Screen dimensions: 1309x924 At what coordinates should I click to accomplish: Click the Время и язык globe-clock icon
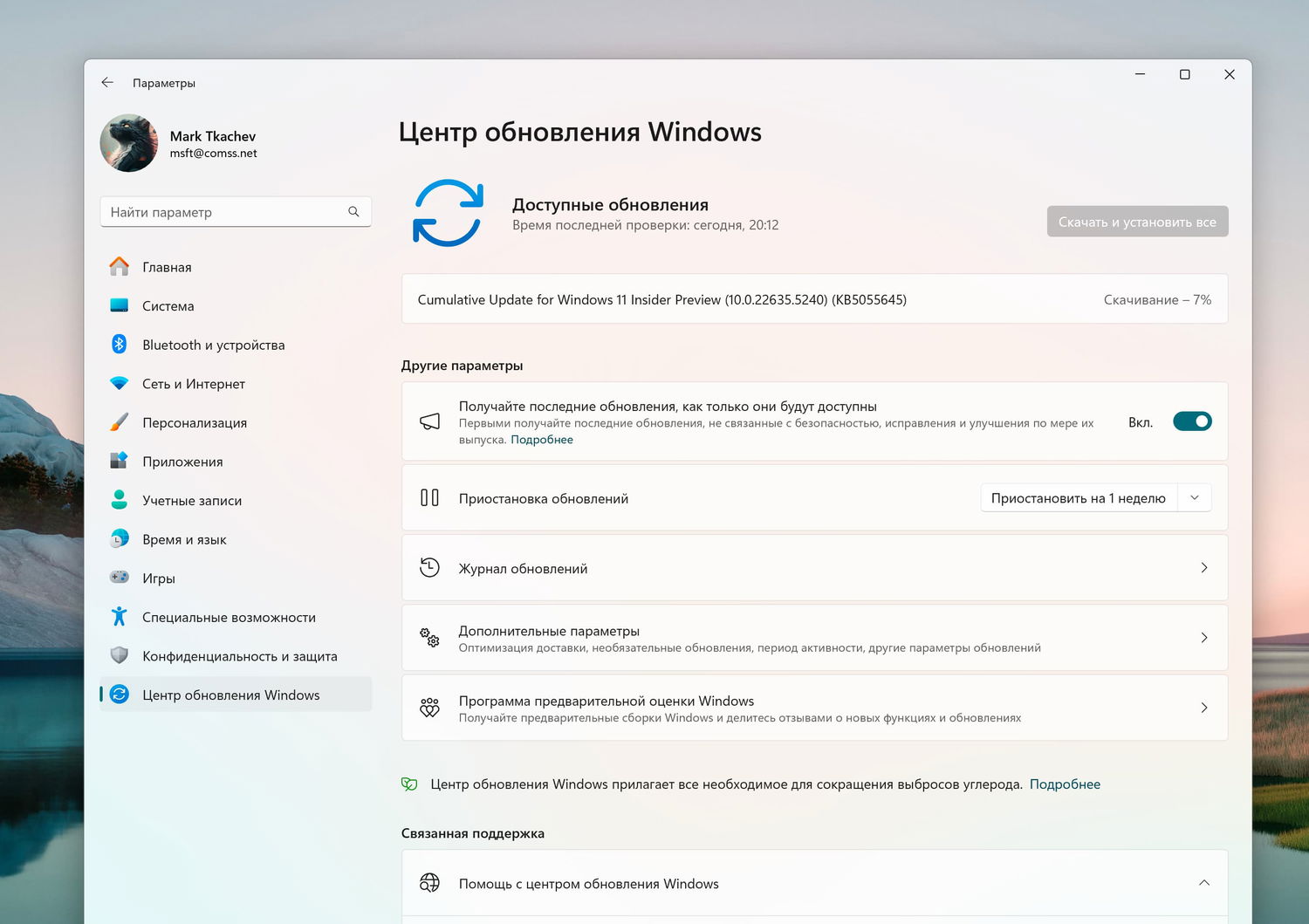click(120, 539)
